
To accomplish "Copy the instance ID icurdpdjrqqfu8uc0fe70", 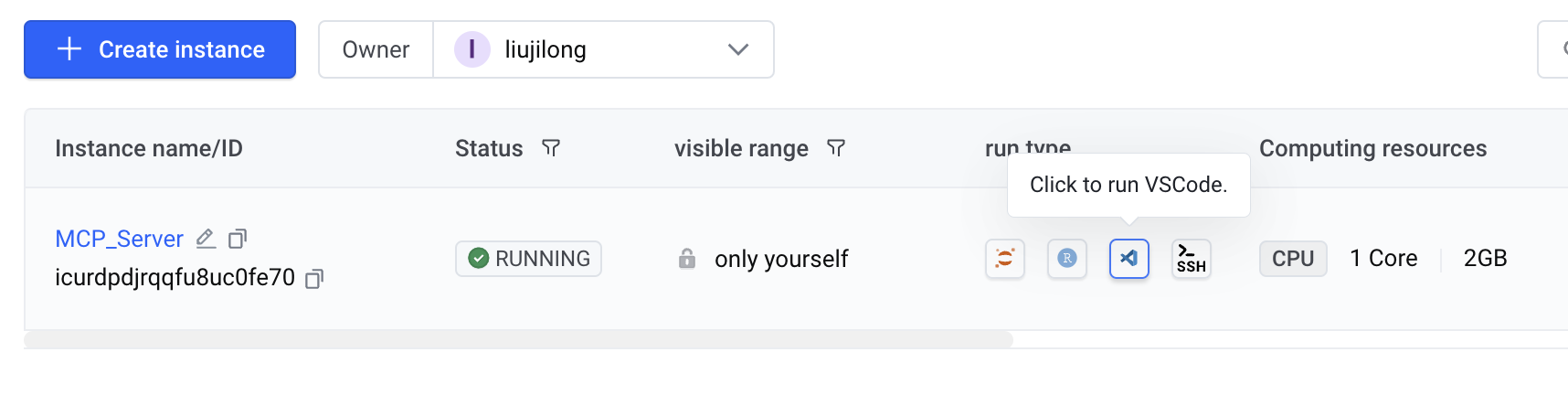I will pos(314,278).
